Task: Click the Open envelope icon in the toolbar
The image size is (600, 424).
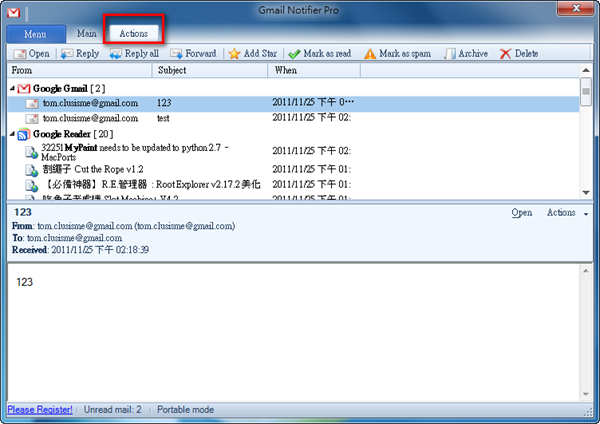Action: click(x=20, y=54)
